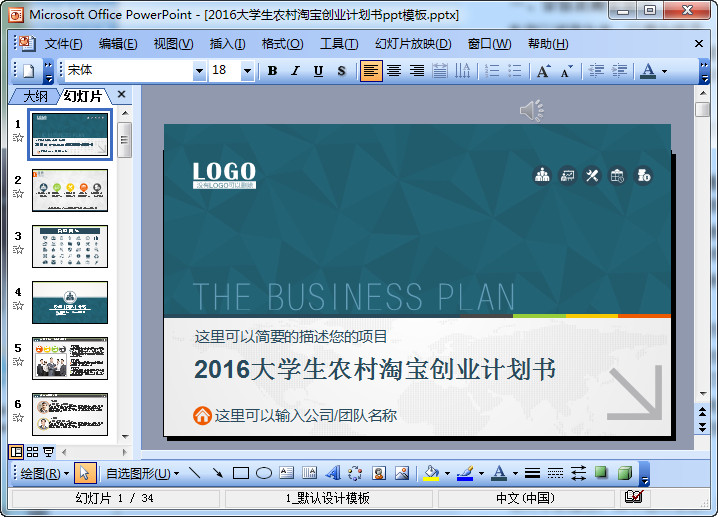Open the 幻灯片放映(D) menu
This screenshot has height=517, width=718.
[413, 44]
